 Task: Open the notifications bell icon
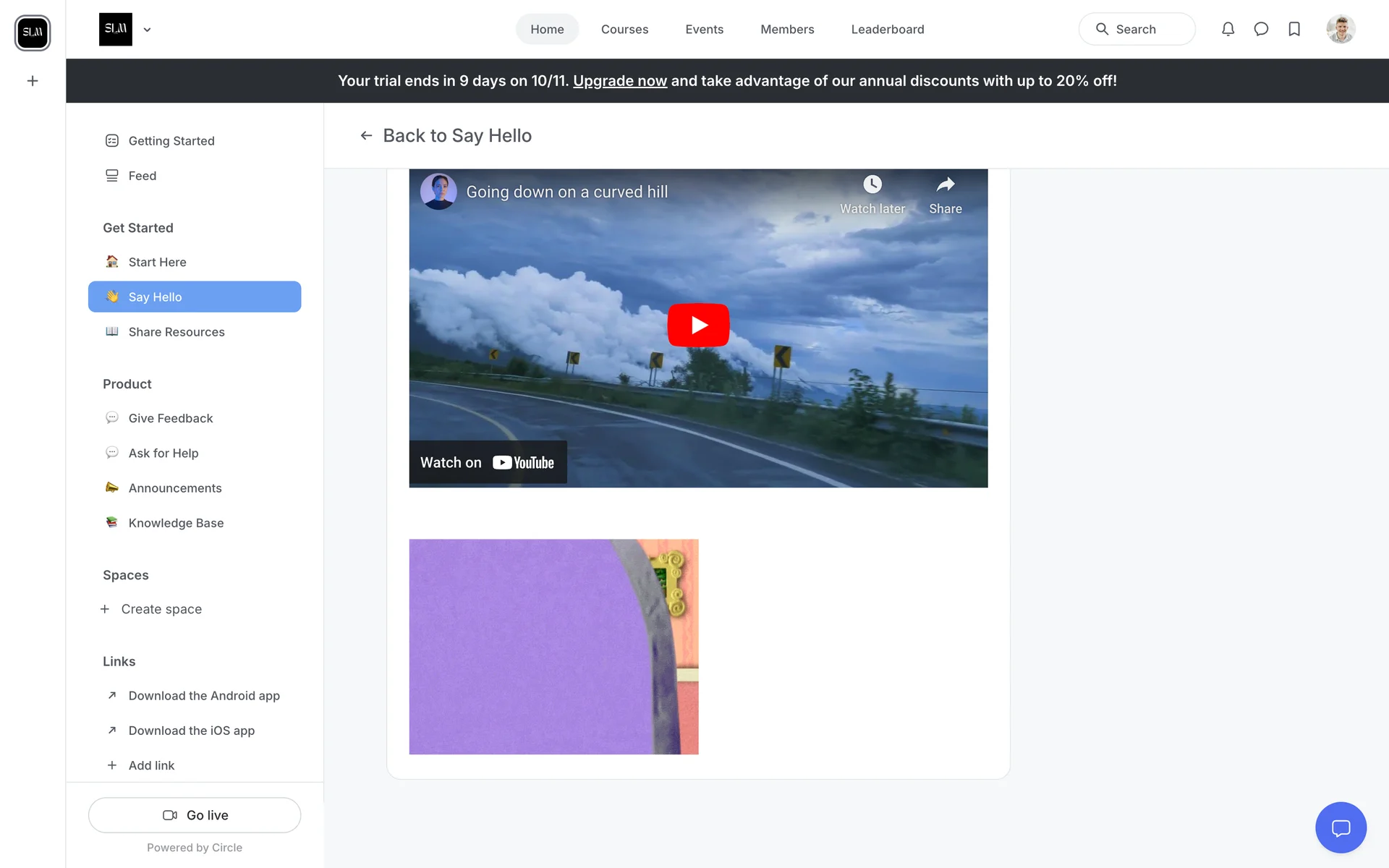tap(1228, 29)
